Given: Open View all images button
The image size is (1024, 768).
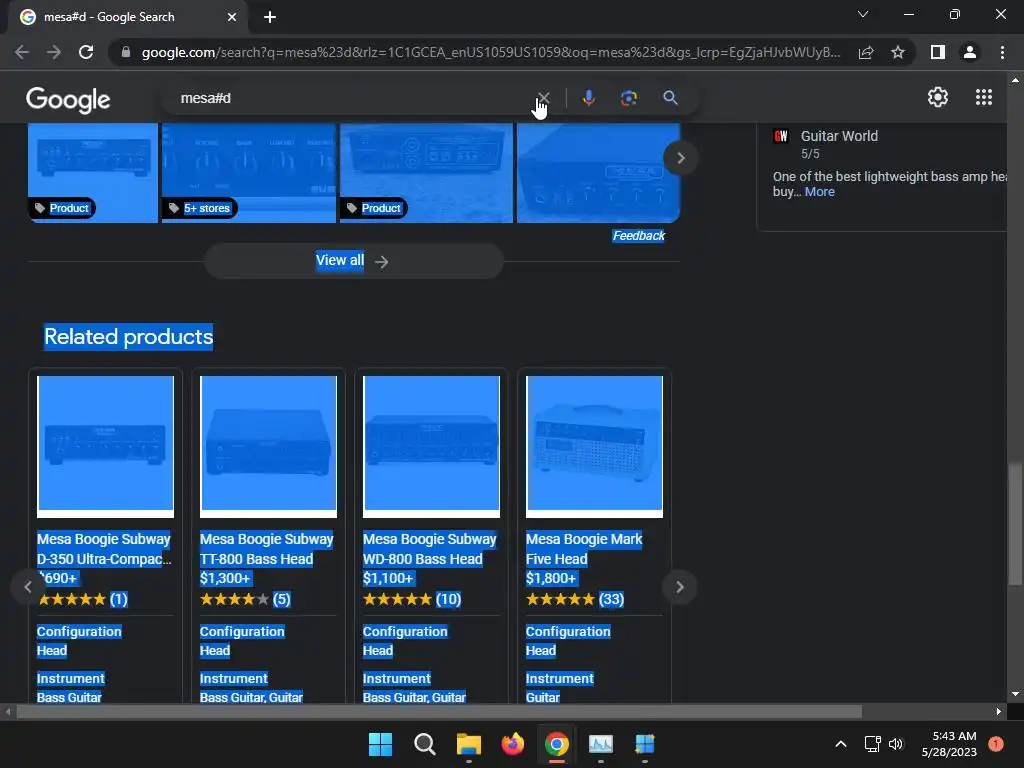Looking at the screenshot, I should coord(353,261).
